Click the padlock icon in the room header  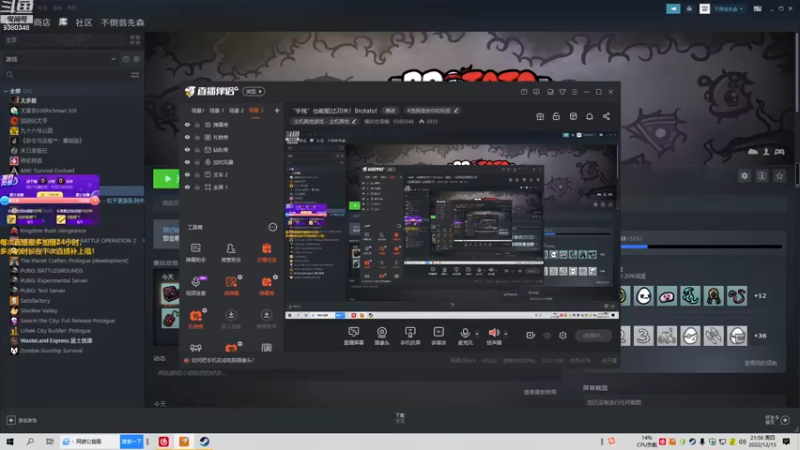pyautogui.click(x=556, y=116)
